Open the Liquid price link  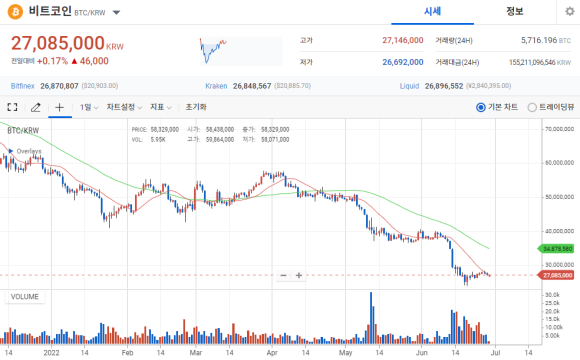click(409, 86)
